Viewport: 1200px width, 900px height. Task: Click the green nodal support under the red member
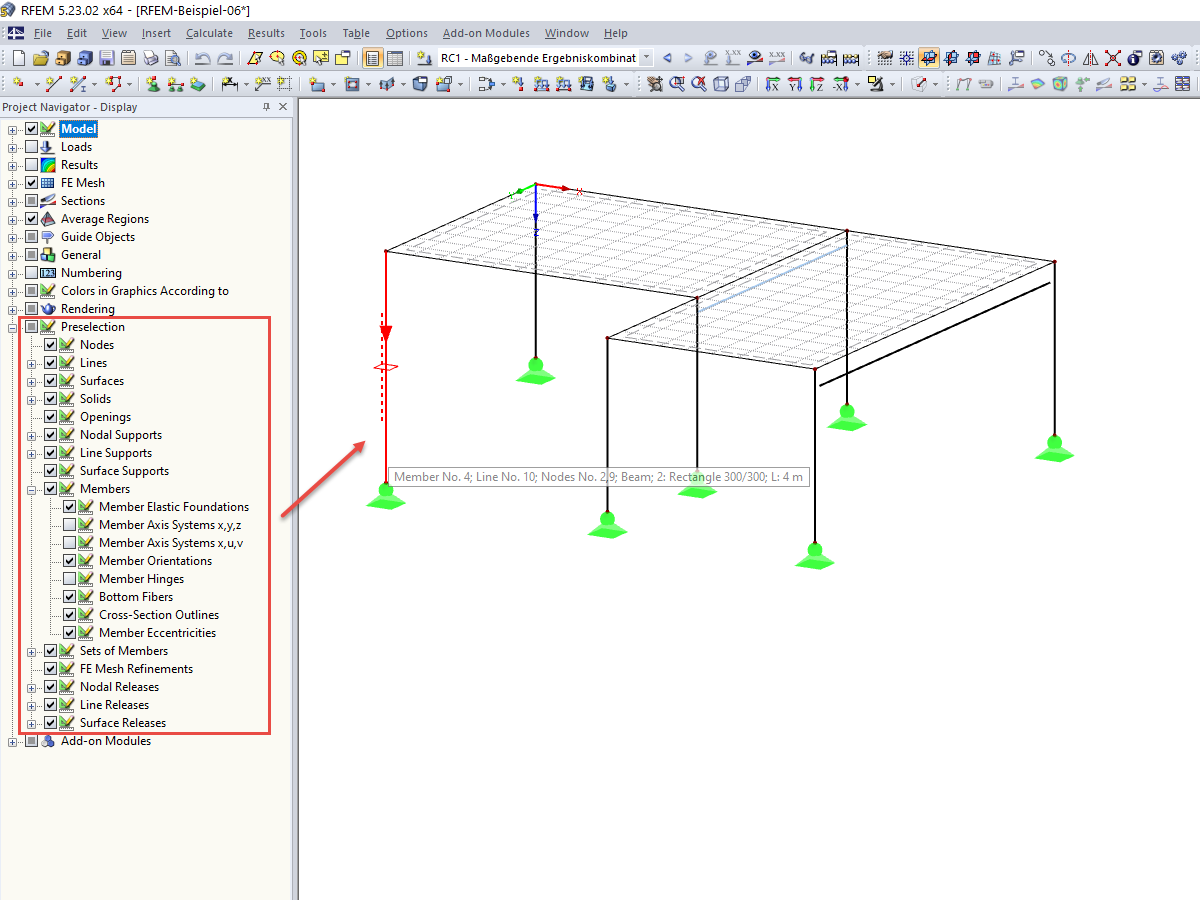click(386, 495)
